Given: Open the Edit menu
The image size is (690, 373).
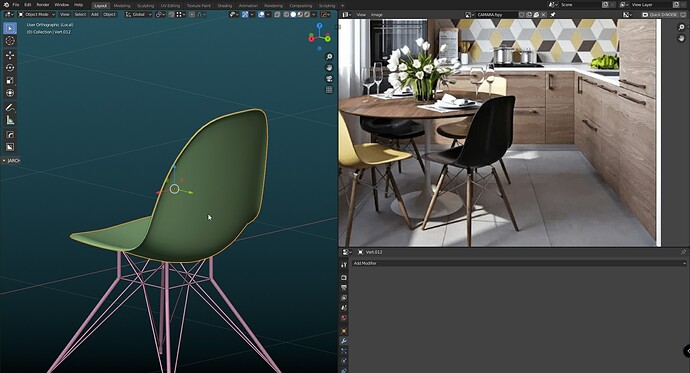Looking at the screenshot, I should [x=28, y=5].
